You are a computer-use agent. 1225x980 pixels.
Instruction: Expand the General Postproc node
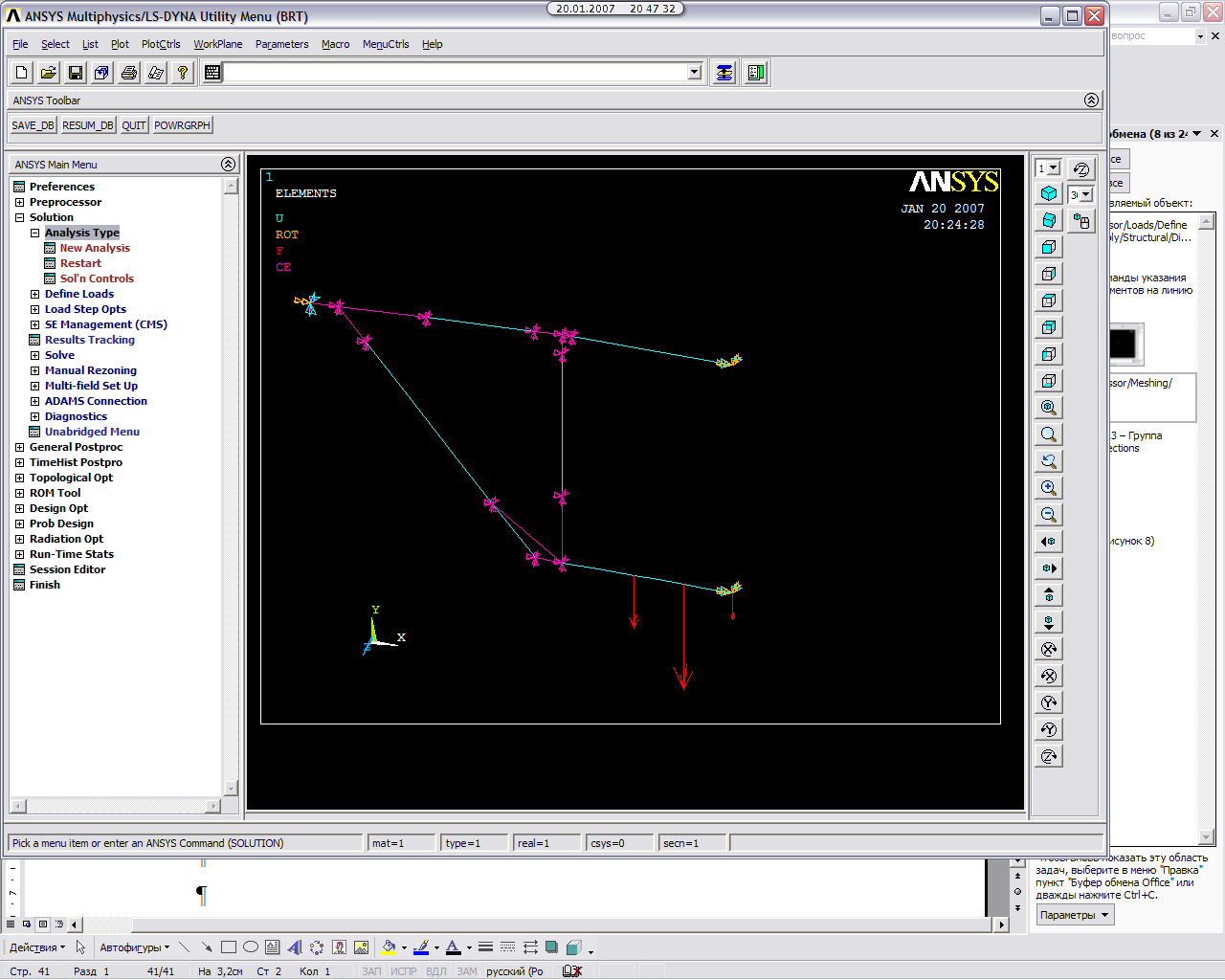[19, 447]
